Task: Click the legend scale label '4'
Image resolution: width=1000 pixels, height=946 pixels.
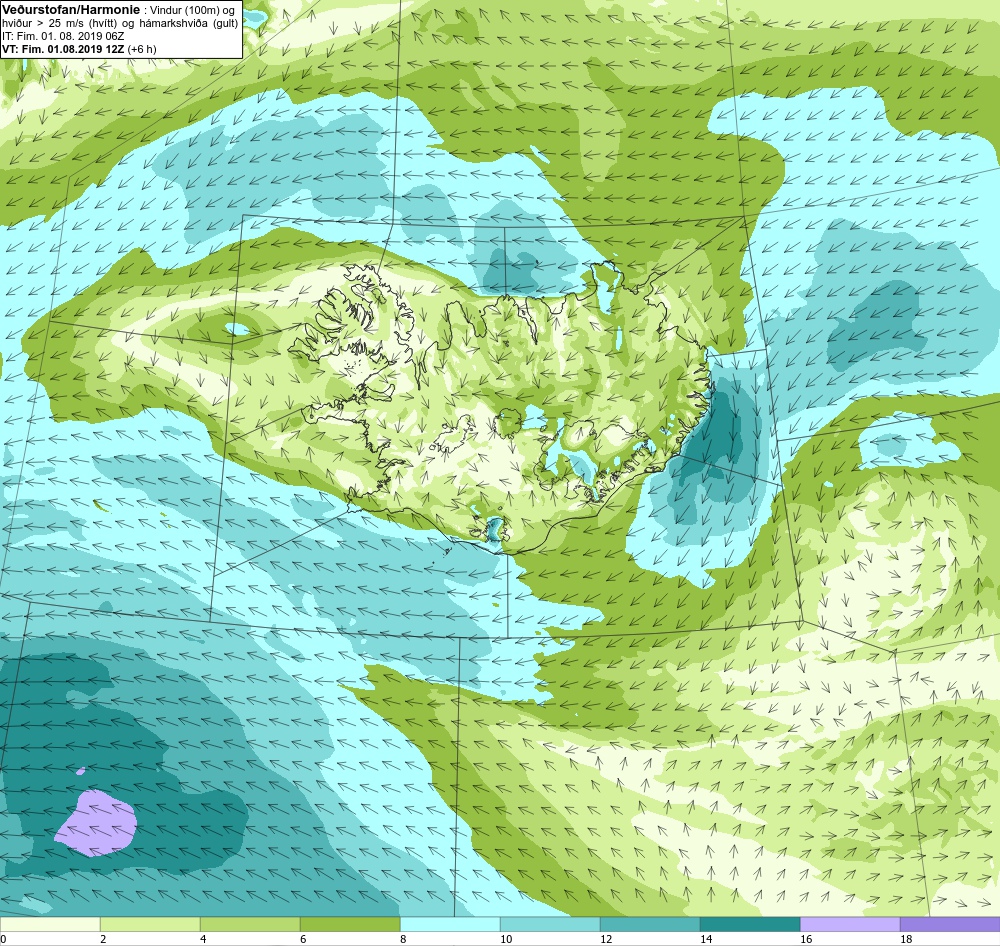Action: (203, 939)
